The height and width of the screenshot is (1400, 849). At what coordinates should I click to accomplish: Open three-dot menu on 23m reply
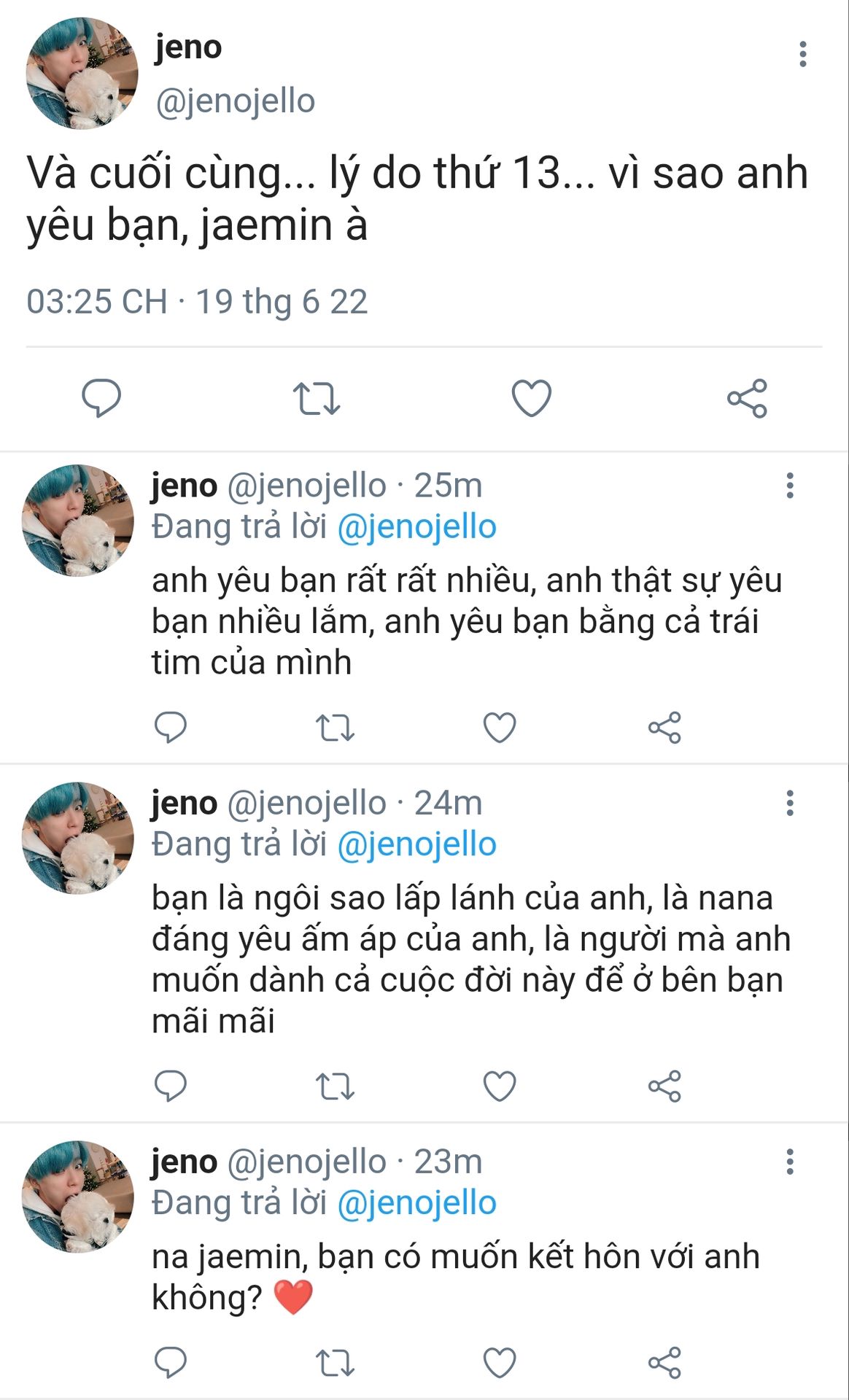point(789,1162)
